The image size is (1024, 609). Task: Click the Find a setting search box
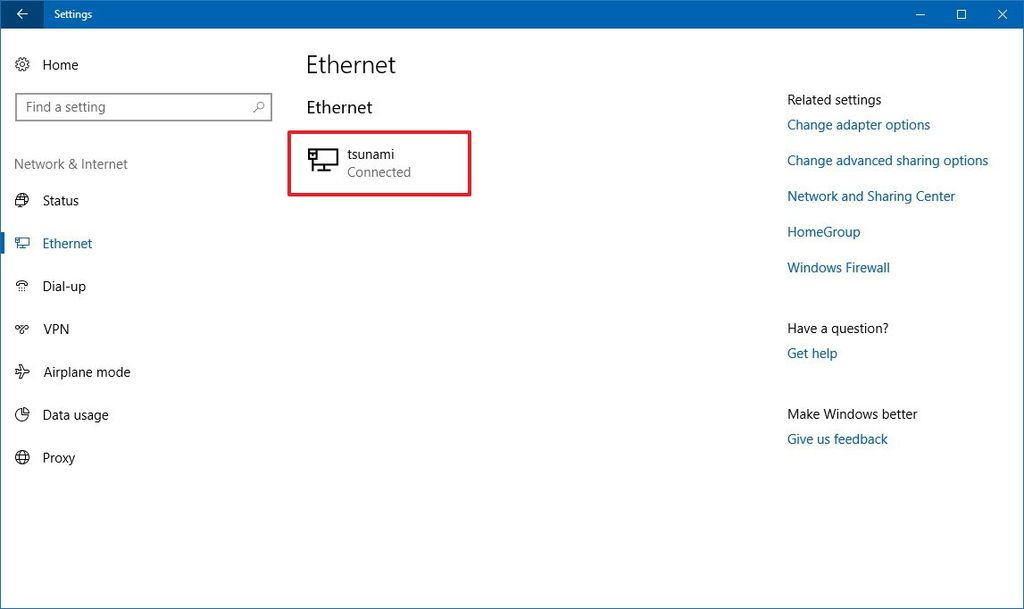click(x=143, y=107)
